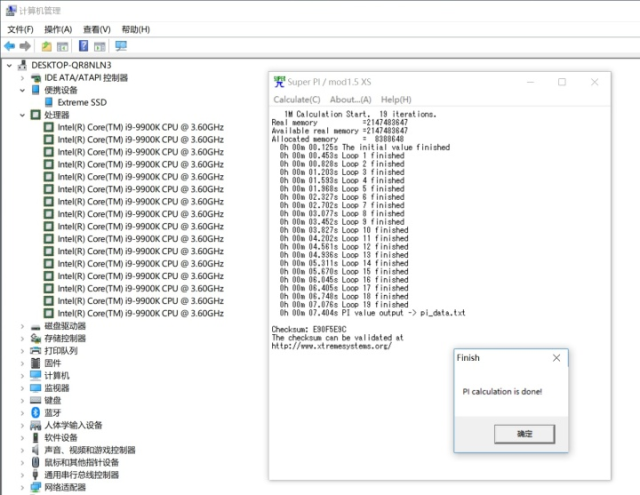Click the 存储控制器 storage controller icon
640x495 pixels.
pos(36,338)
